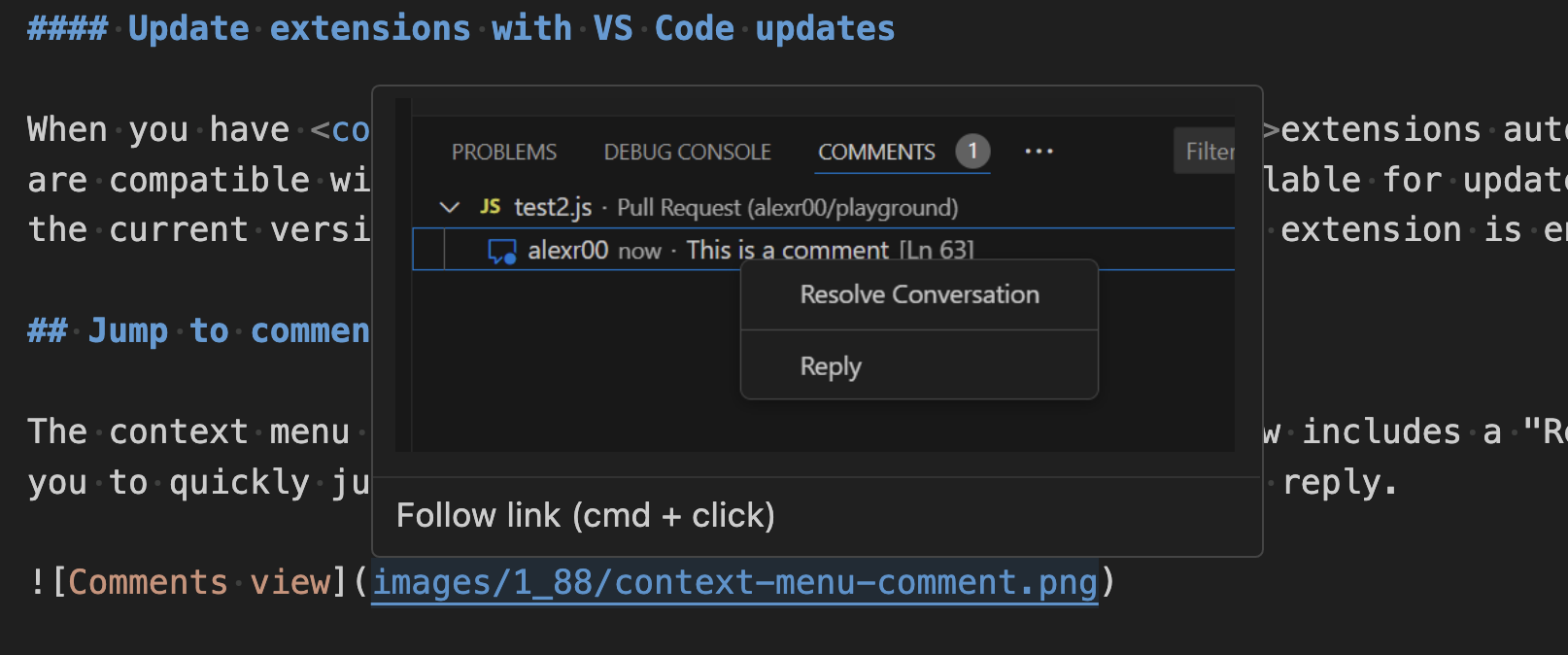
Task: Follow the context-menu-comment.png link
Action: point(734,581)
